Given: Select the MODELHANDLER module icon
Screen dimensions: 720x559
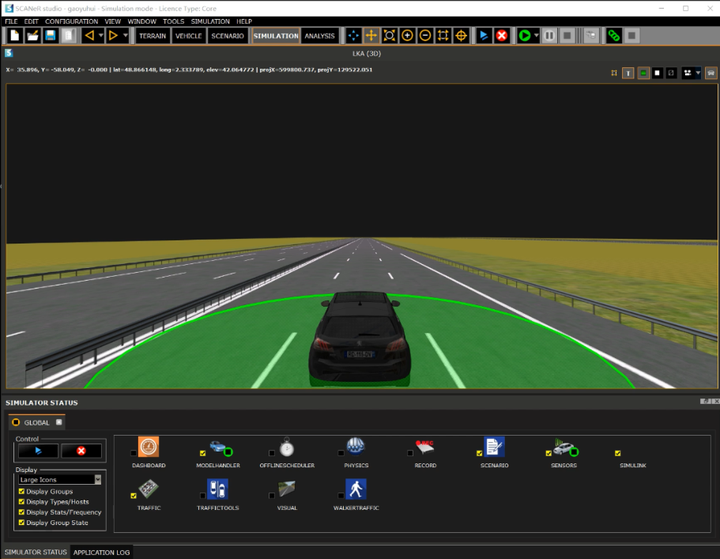Looking at the screenshot, I should (x=218, y=447).
